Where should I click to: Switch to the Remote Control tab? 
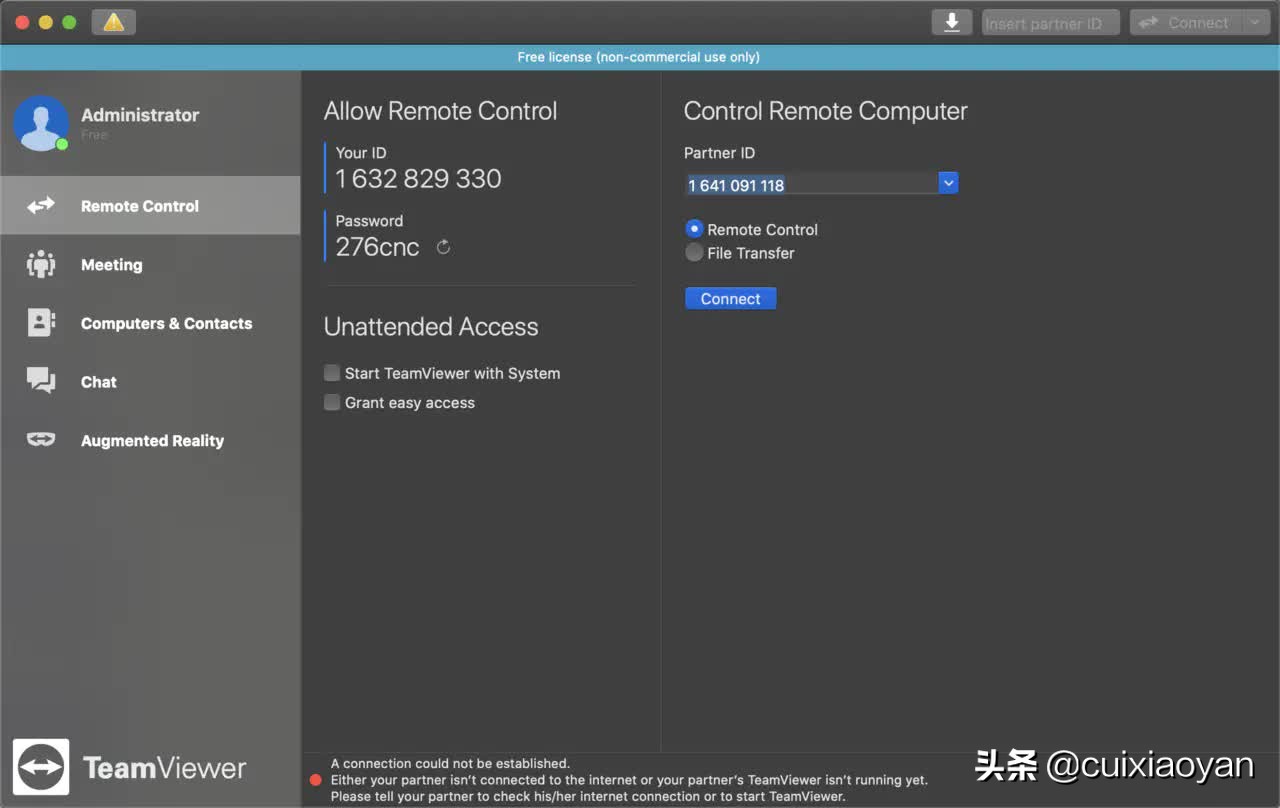pos(140,206)
